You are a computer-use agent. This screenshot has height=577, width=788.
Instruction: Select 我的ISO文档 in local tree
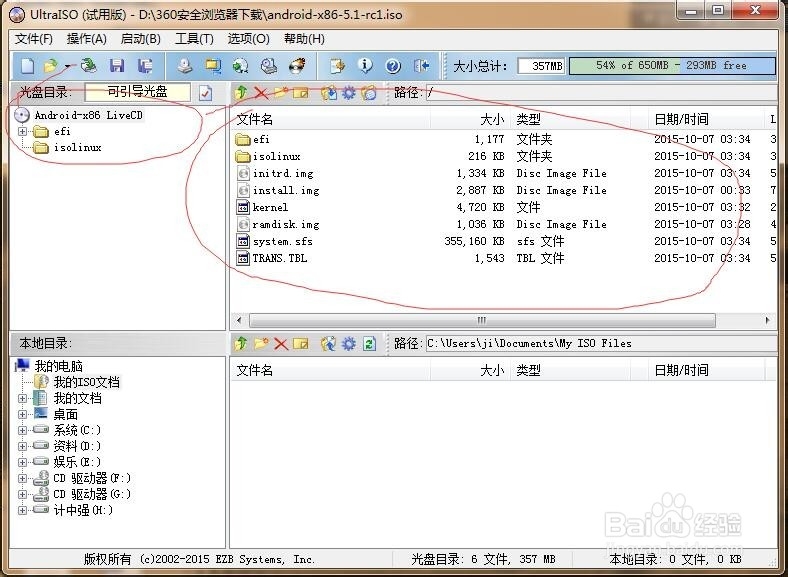86,382
